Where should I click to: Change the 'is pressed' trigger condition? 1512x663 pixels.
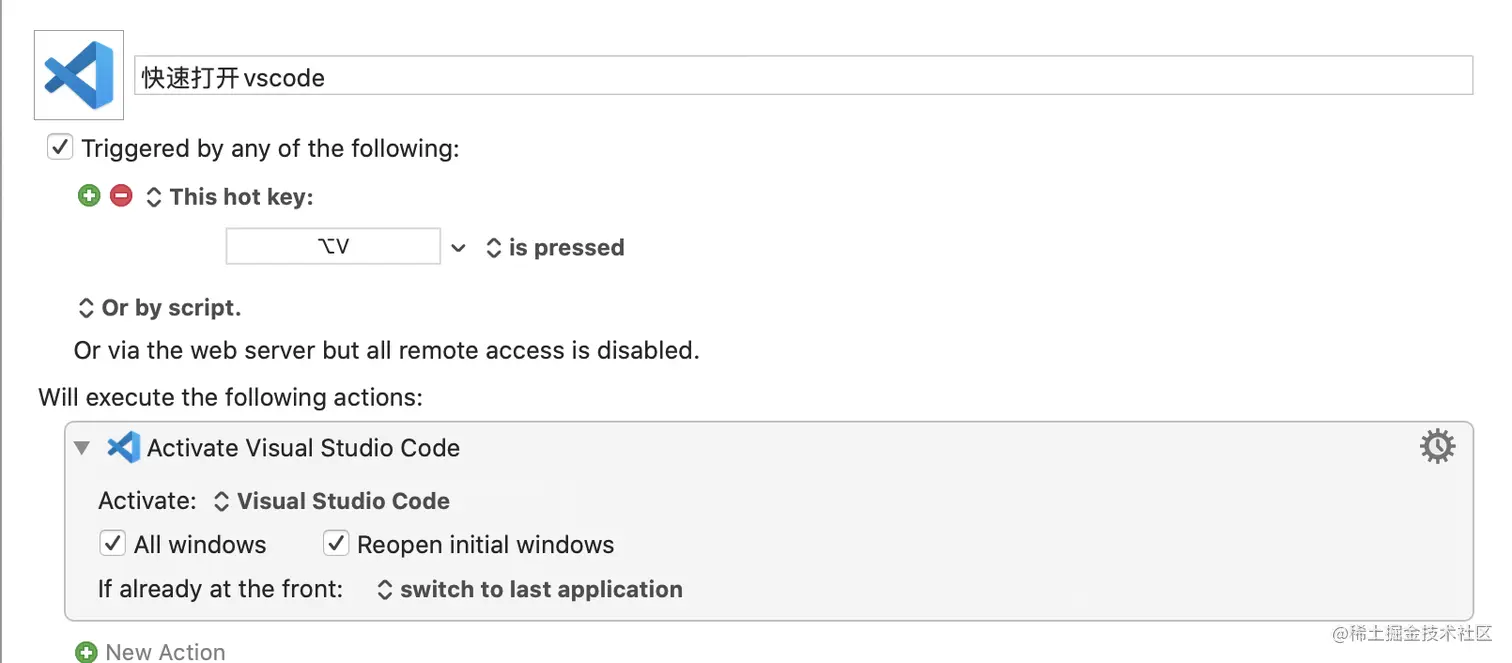click(555, 248)
